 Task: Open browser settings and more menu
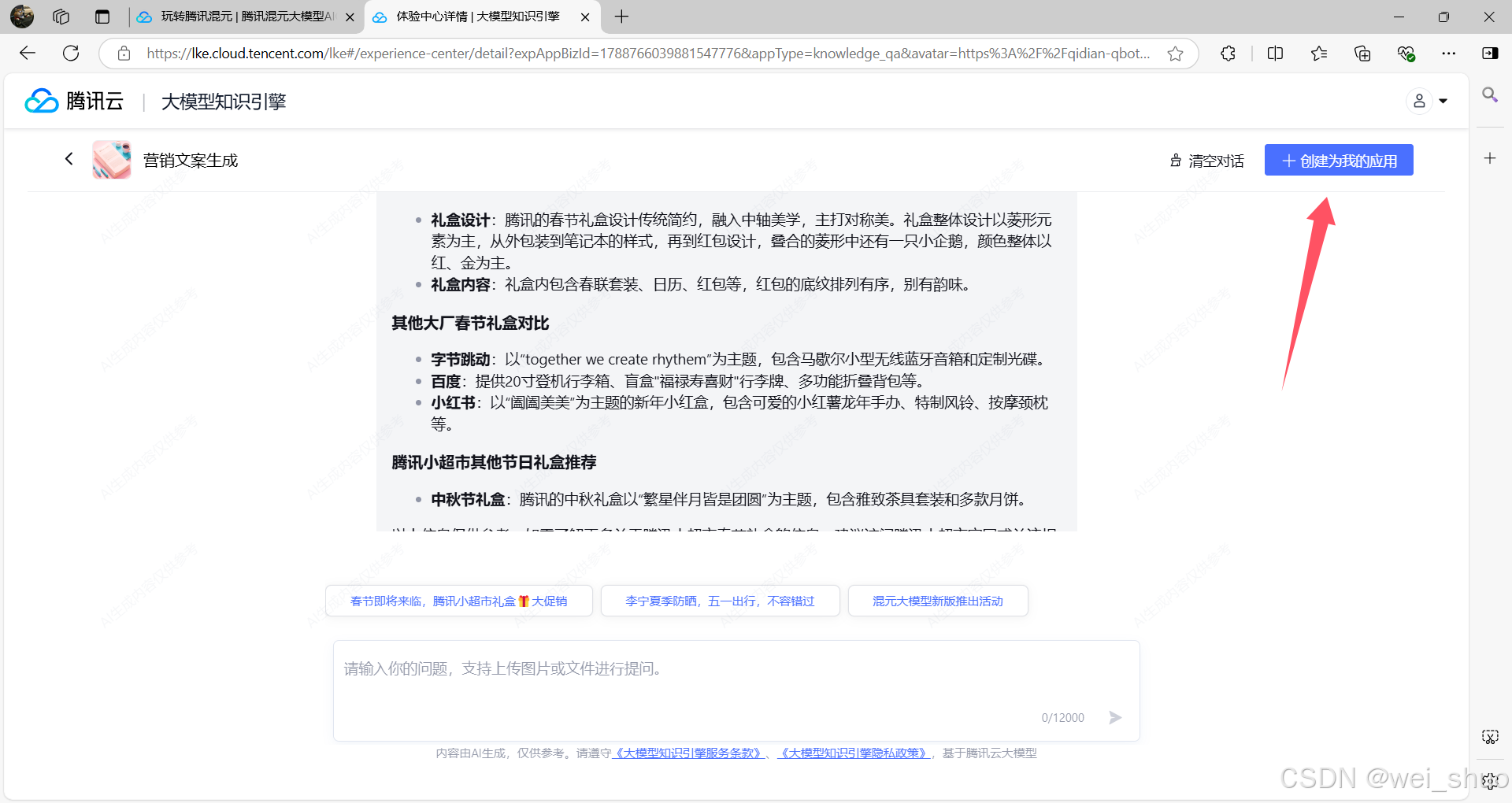[1448, 54]
